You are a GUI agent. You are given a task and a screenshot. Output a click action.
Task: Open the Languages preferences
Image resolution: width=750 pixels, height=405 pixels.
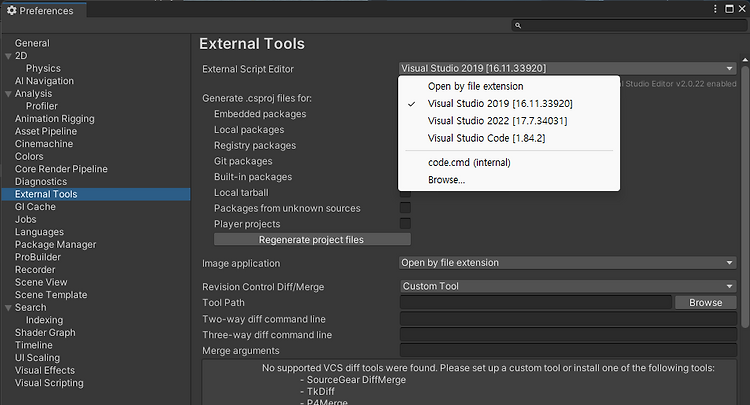click(39, 232)
